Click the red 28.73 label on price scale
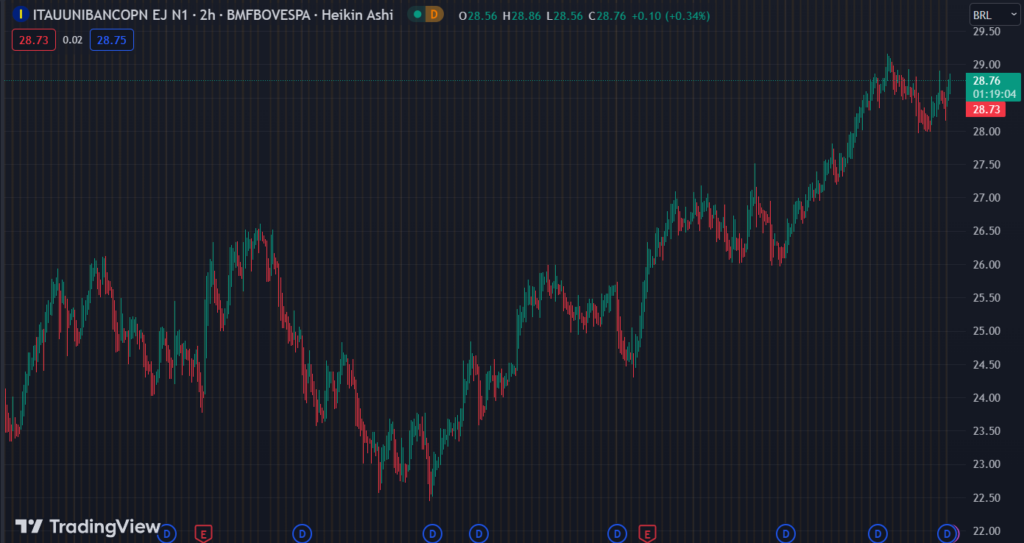Screen dimensions: 1024x543 click(985, 109)
